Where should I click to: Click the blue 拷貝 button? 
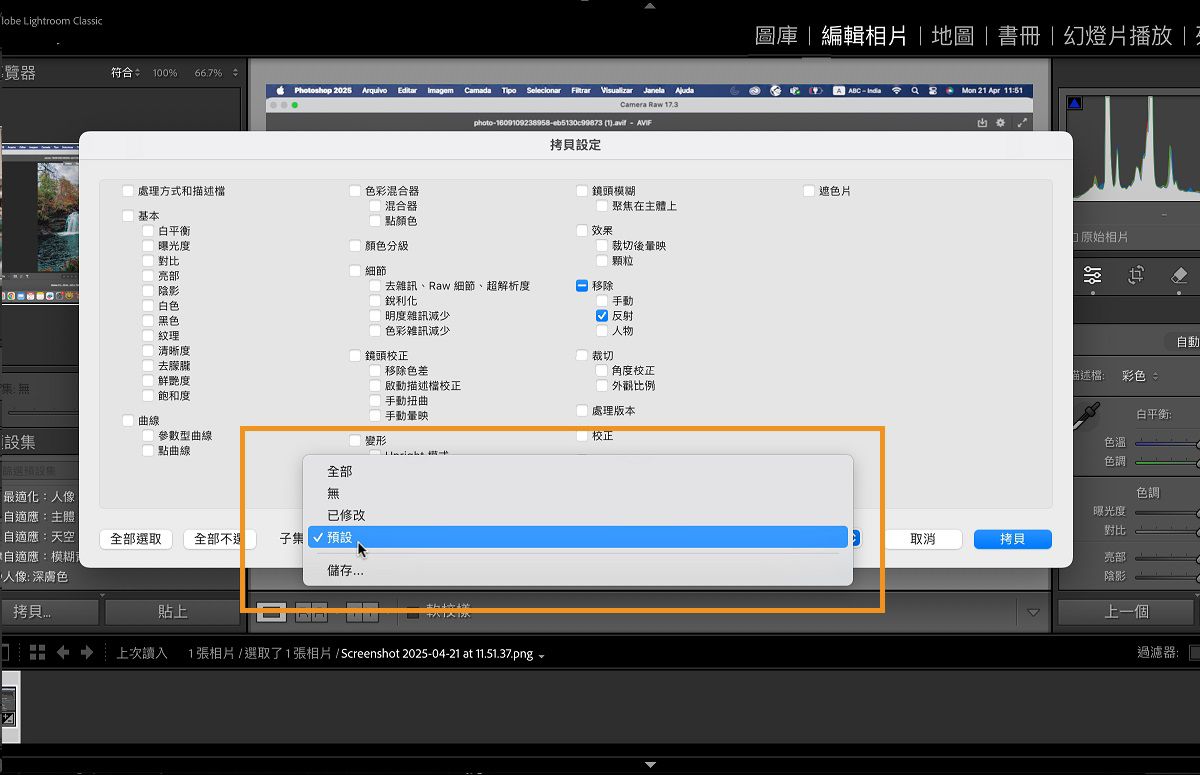tap(1012, 538)
